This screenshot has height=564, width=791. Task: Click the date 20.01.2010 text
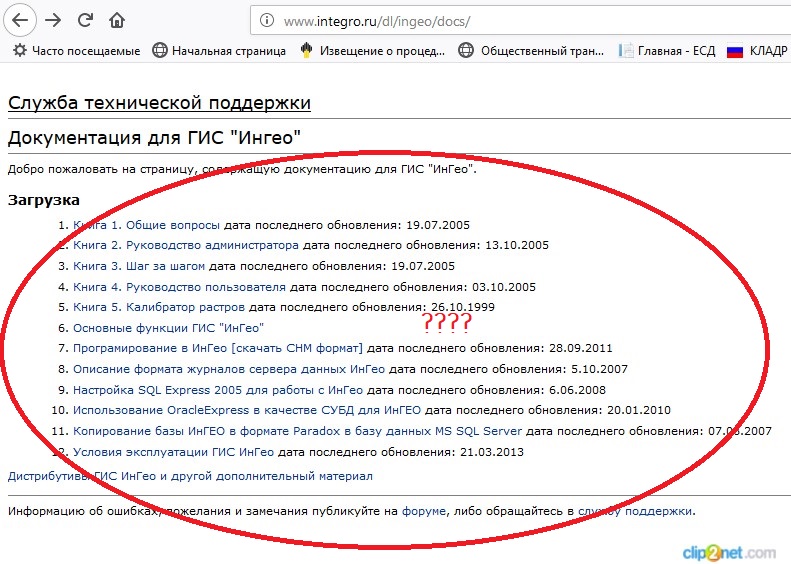639,410
